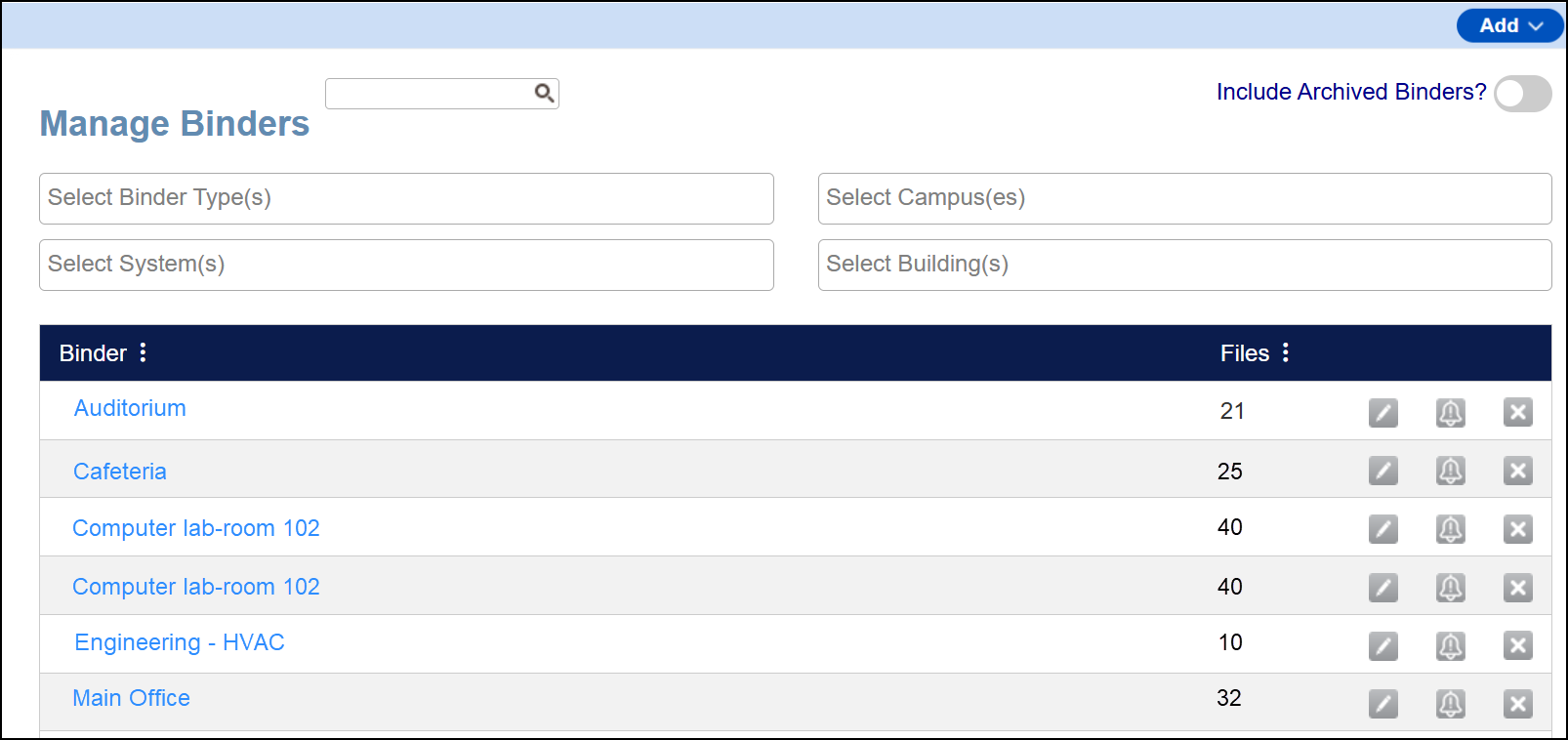Sort by the Binder column header

[93, 353]
